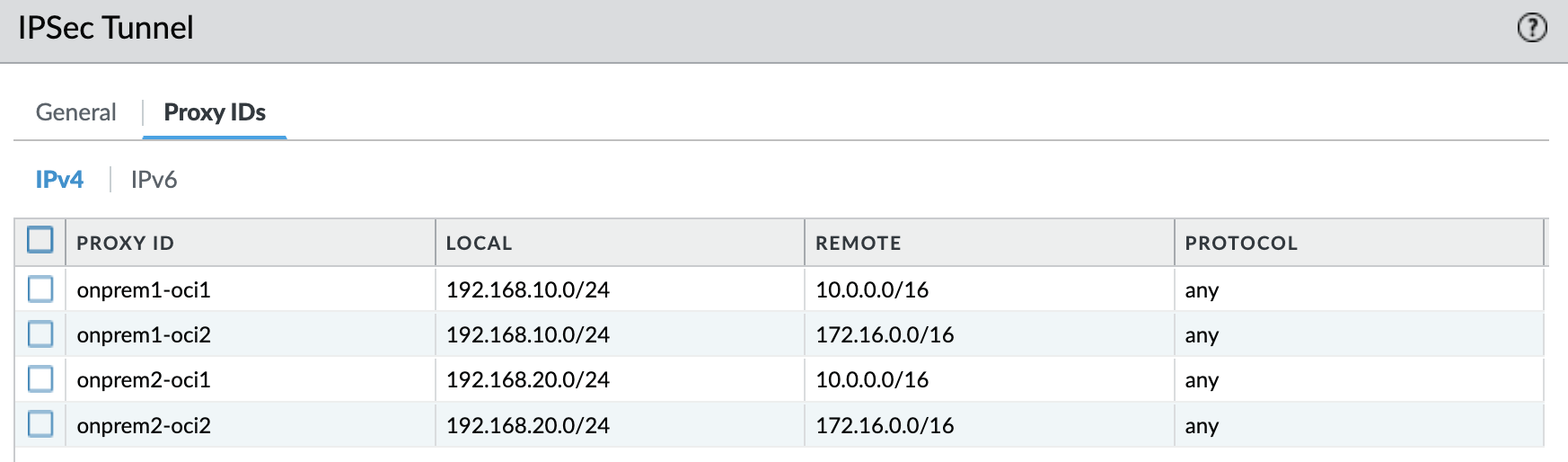
Task: Open the onprem1-oci1 proxy ID entry
Action: pyautogui.click(x=144, y=290)
